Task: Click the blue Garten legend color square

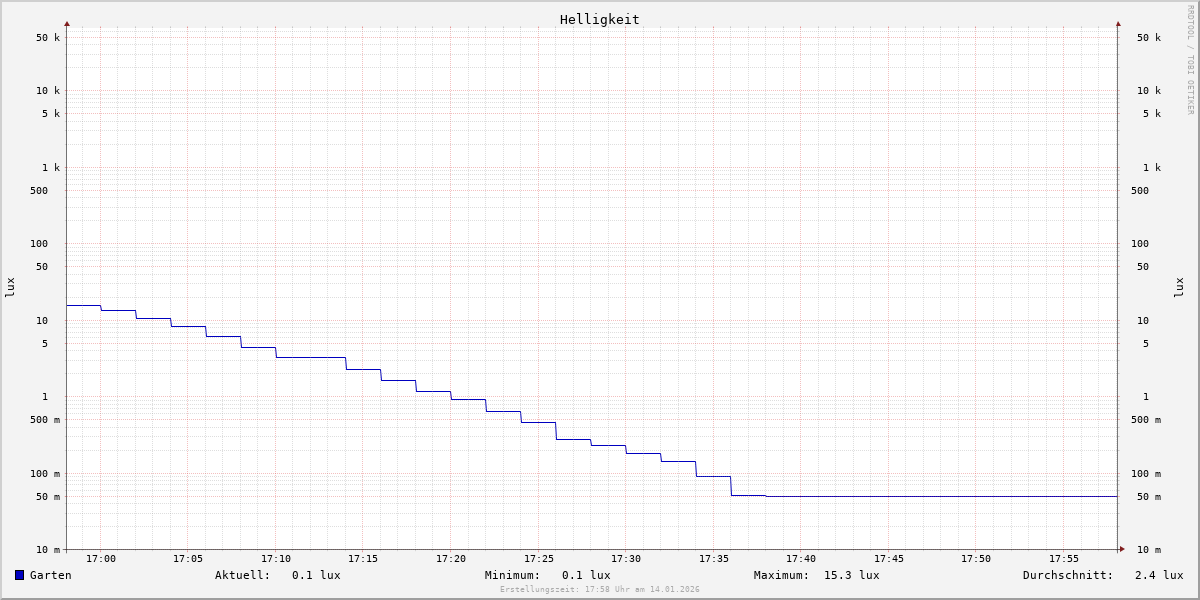Action: click(19, 575)
